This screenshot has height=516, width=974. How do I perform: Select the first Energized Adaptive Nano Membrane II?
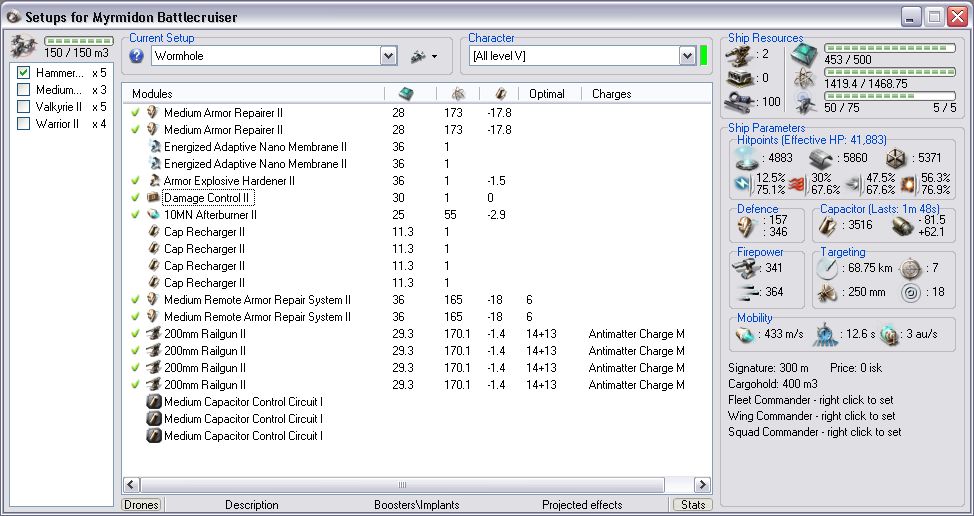255,147
